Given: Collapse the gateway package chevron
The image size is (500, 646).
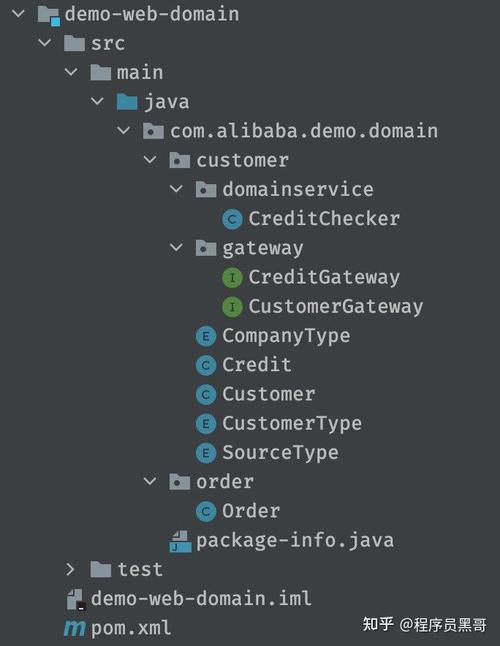Looking at the screenshot, I should [176, 248].
